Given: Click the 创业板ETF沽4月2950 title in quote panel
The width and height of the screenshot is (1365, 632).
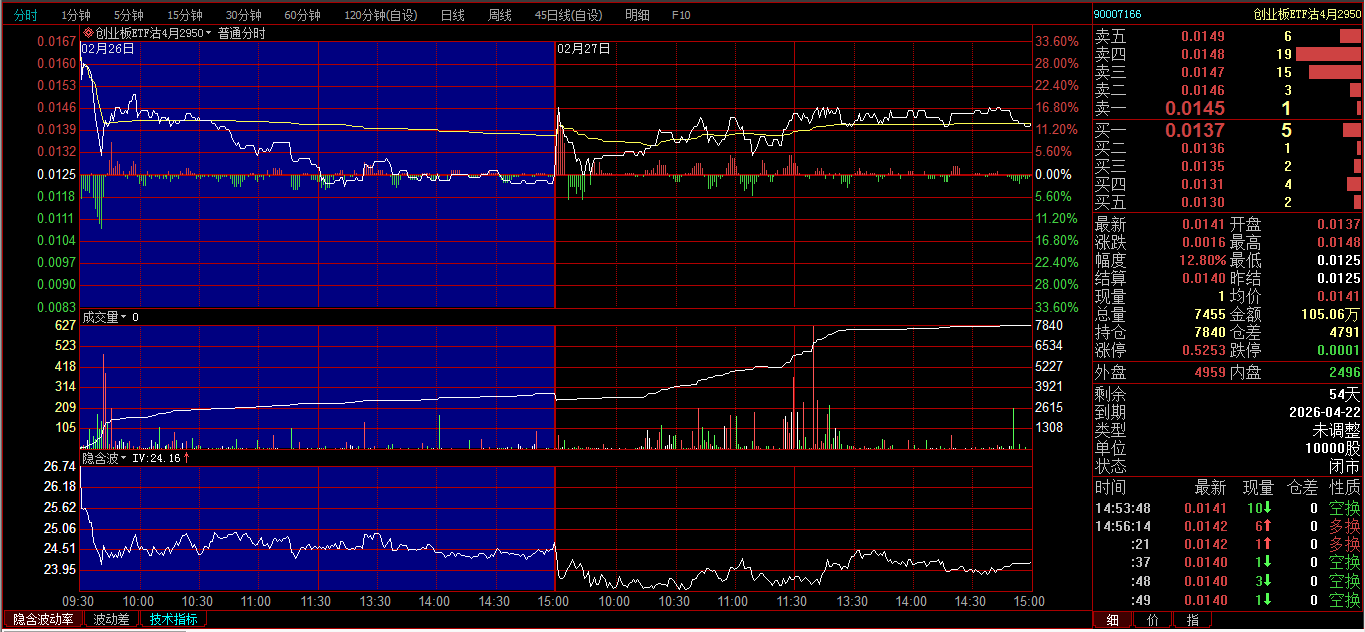Looking at the screenshot, I should click(x=1308, y=14).
